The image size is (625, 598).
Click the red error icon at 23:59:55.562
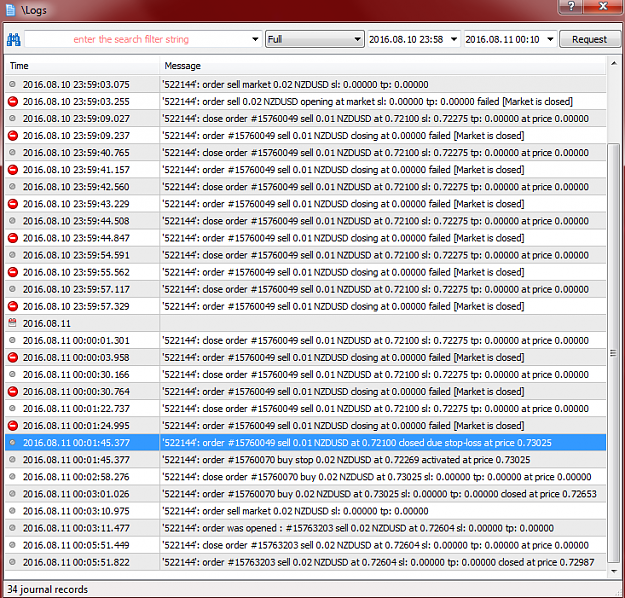point(13,272)
